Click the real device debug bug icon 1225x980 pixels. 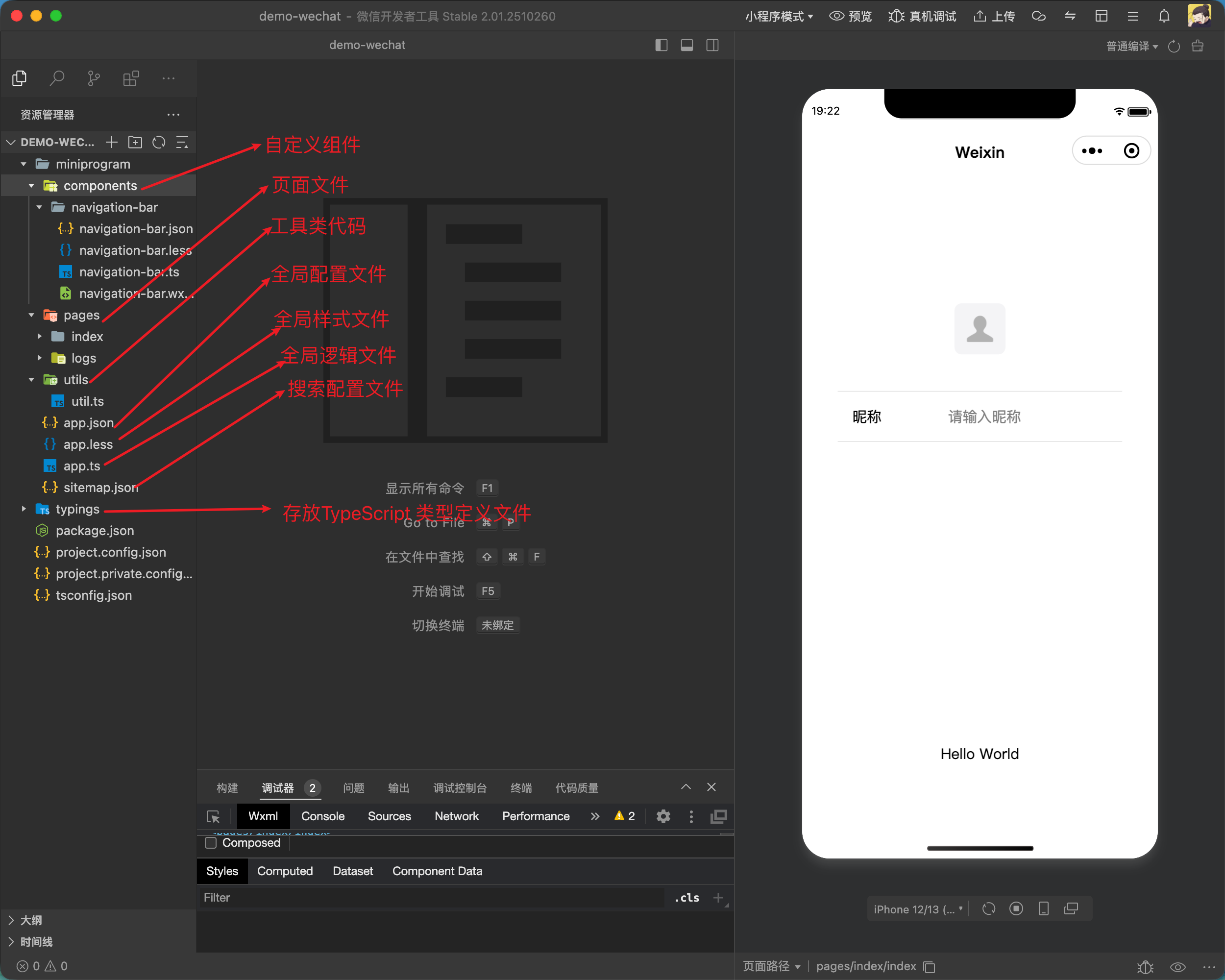(895, 16)
